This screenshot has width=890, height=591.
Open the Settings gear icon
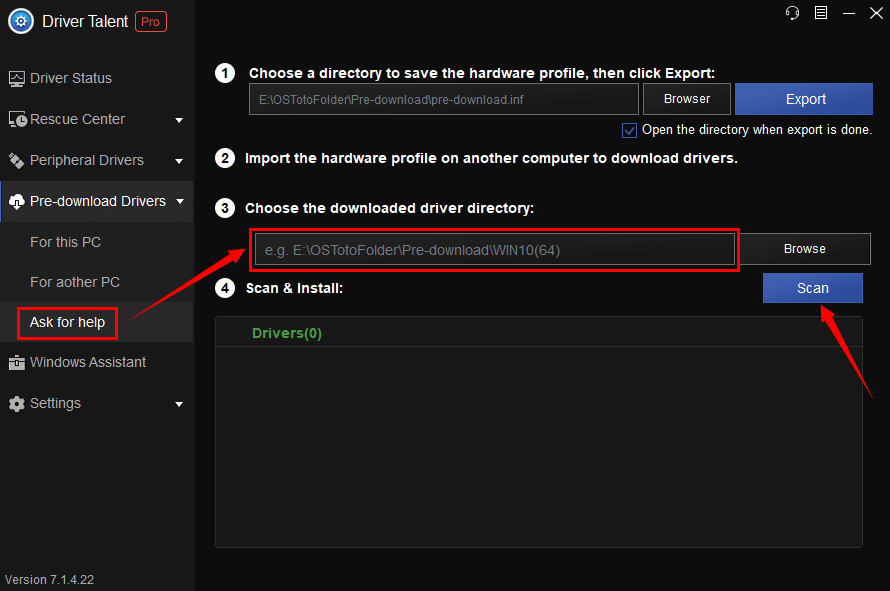[x=18, y=403]
